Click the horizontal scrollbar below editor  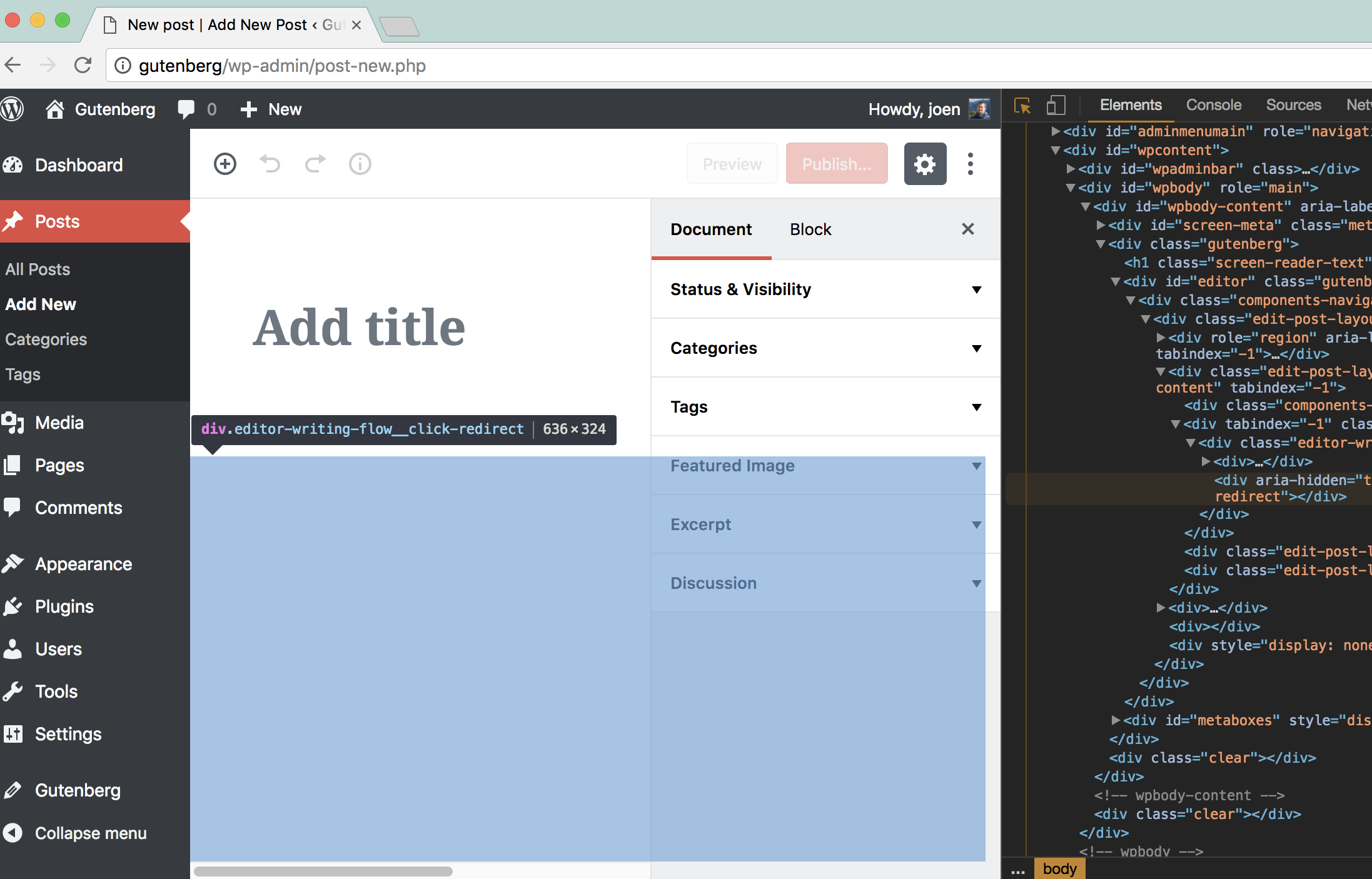tap(323, 871)
